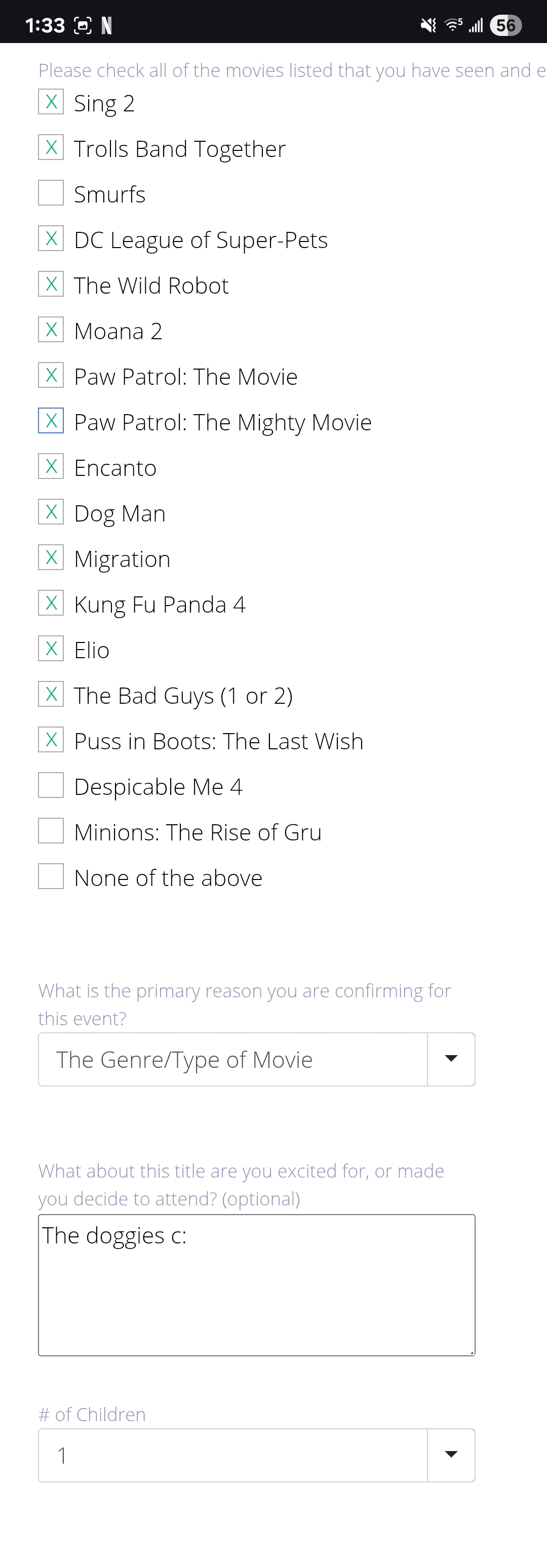
Task: Tap the battery level indicator
Action: [505, 25]
